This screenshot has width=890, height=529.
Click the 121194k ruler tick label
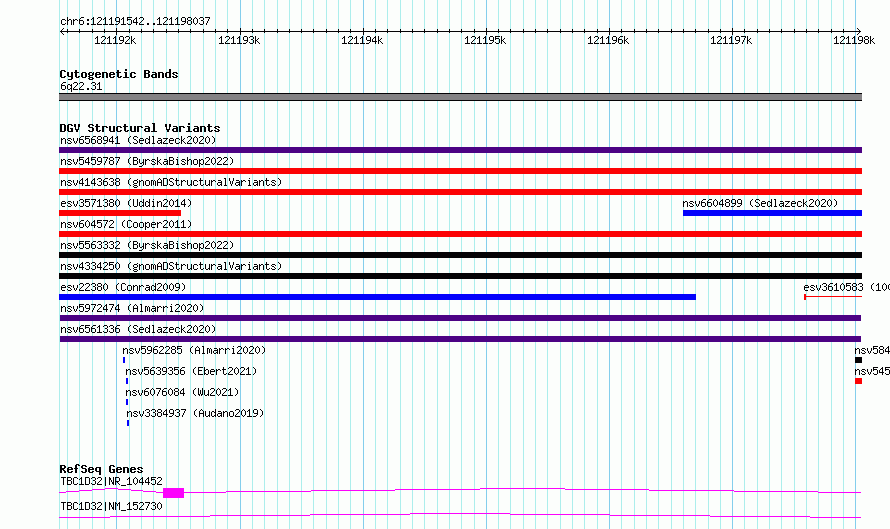(362, 40)
